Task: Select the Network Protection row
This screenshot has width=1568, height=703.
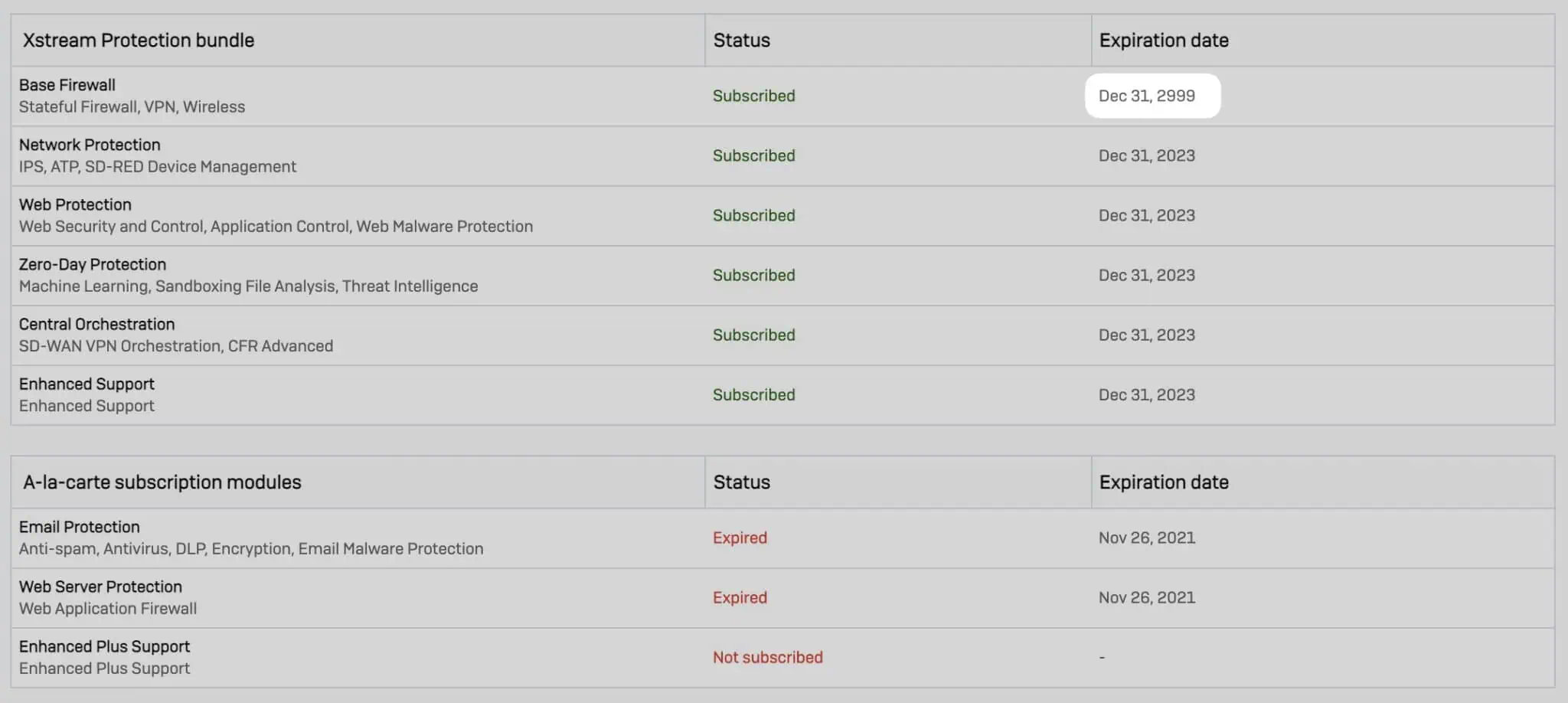Action: 306,155
